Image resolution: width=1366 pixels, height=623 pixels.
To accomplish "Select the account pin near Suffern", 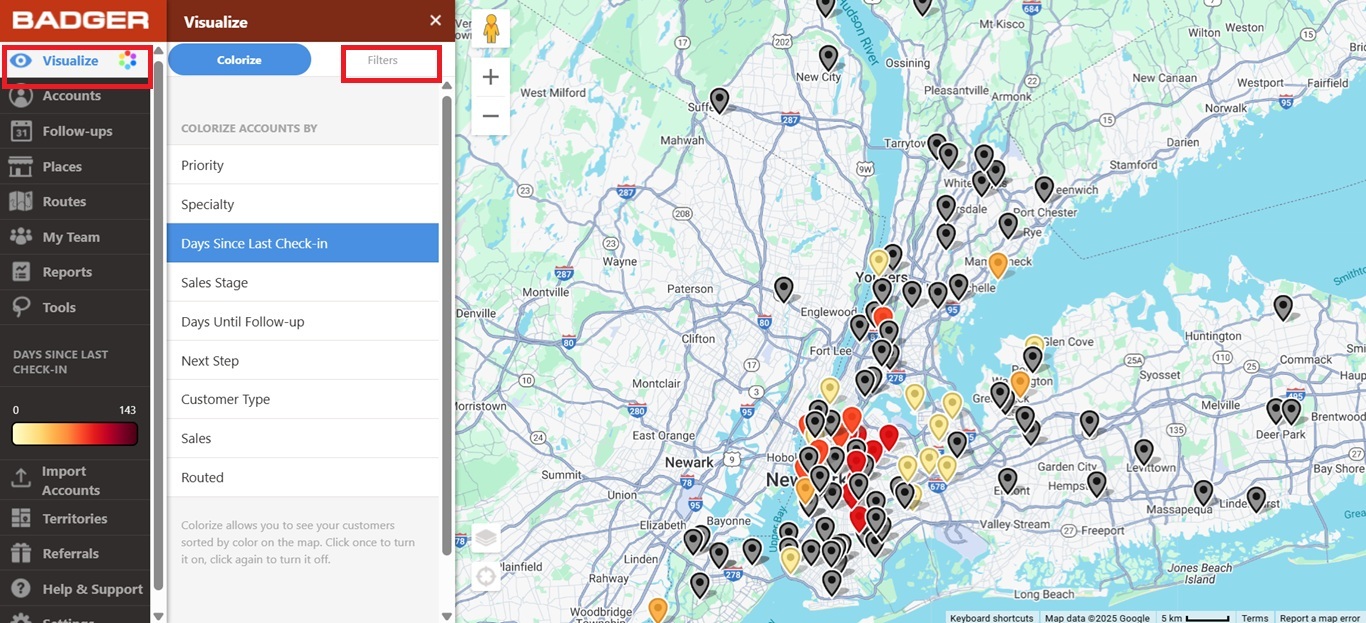I will pos(719,100).
